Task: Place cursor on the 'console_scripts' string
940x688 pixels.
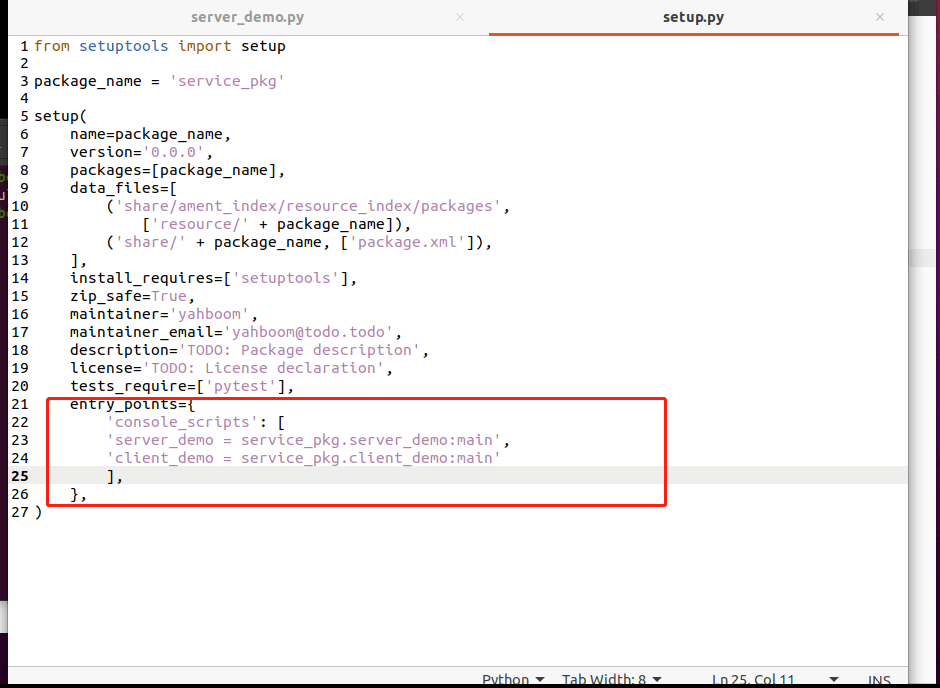Action: [178, 422]
